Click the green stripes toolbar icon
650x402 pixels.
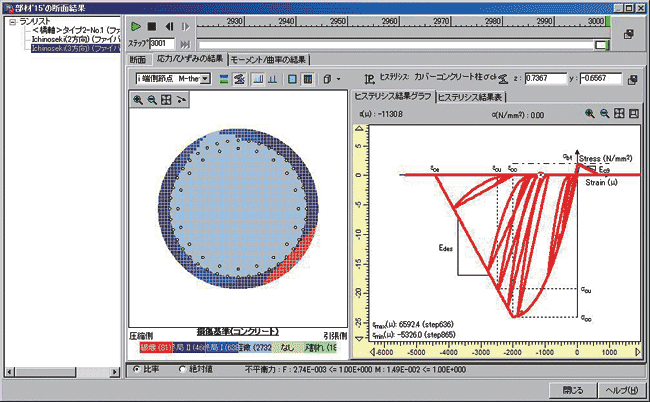(224, 79)
